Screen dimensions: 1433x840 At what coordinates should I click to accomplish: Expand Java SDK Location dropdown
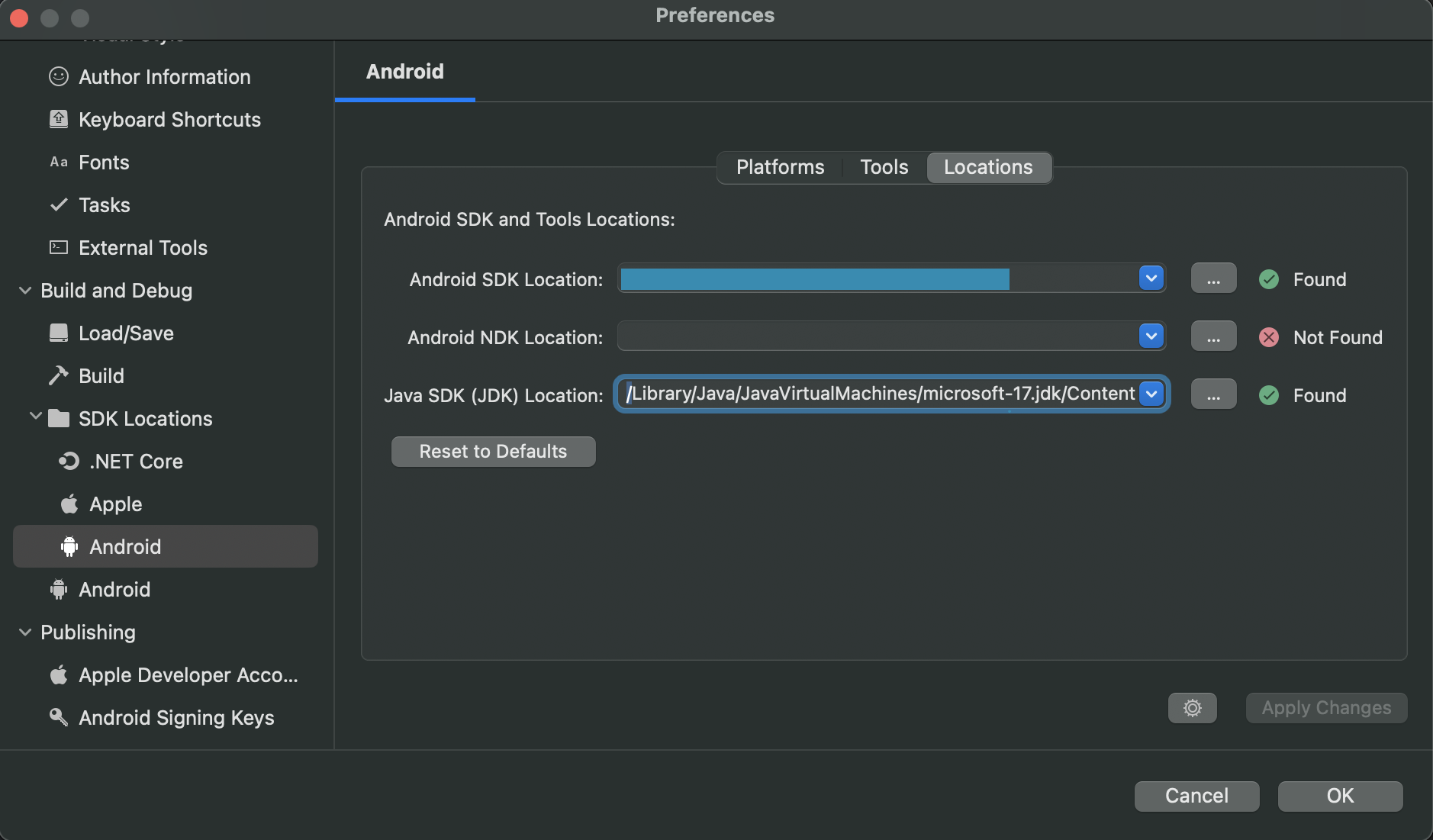click(1151, 394)
